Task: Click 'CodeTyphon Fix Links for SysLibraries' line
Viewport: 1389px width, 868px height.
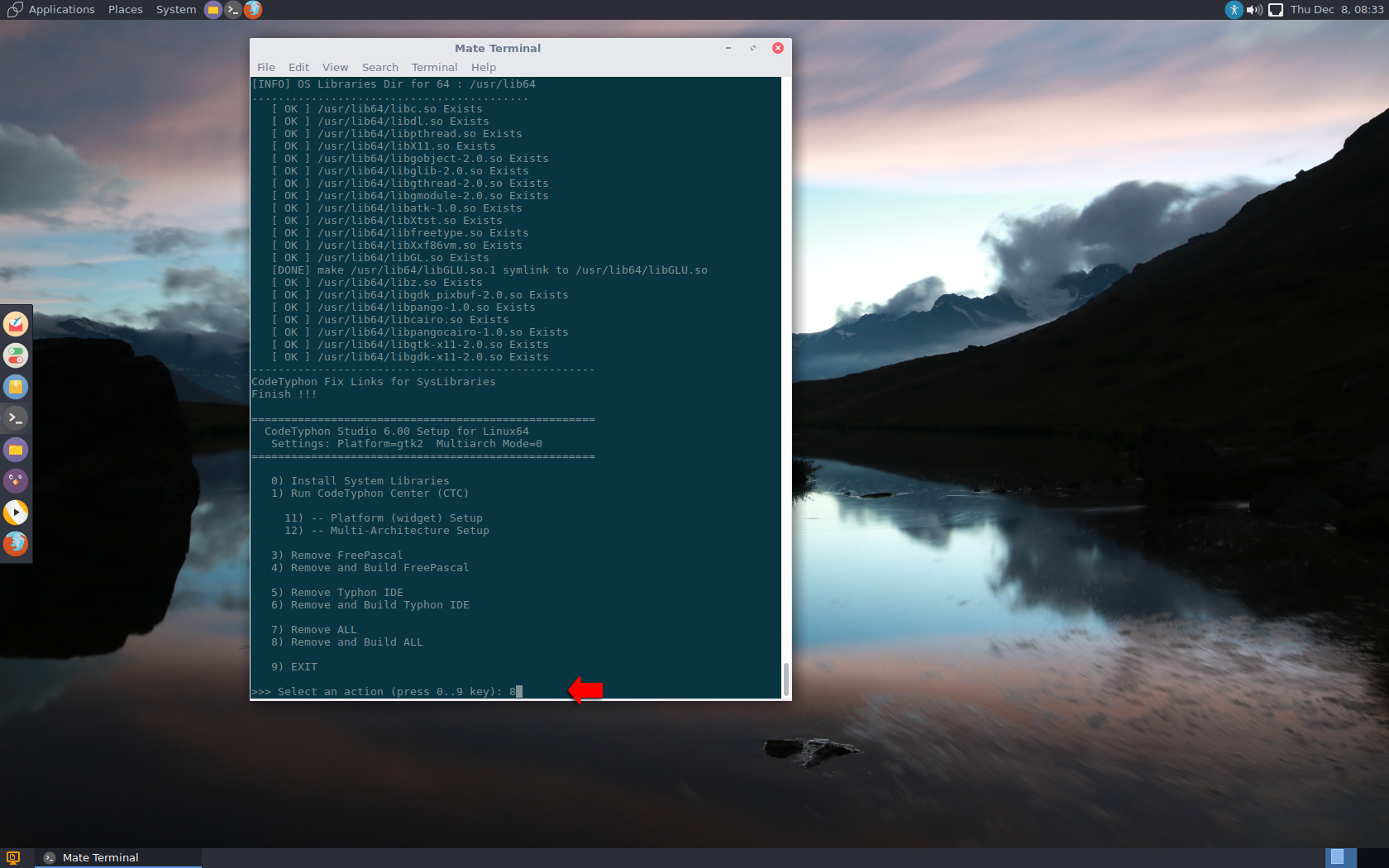Action: pos(374,382)
